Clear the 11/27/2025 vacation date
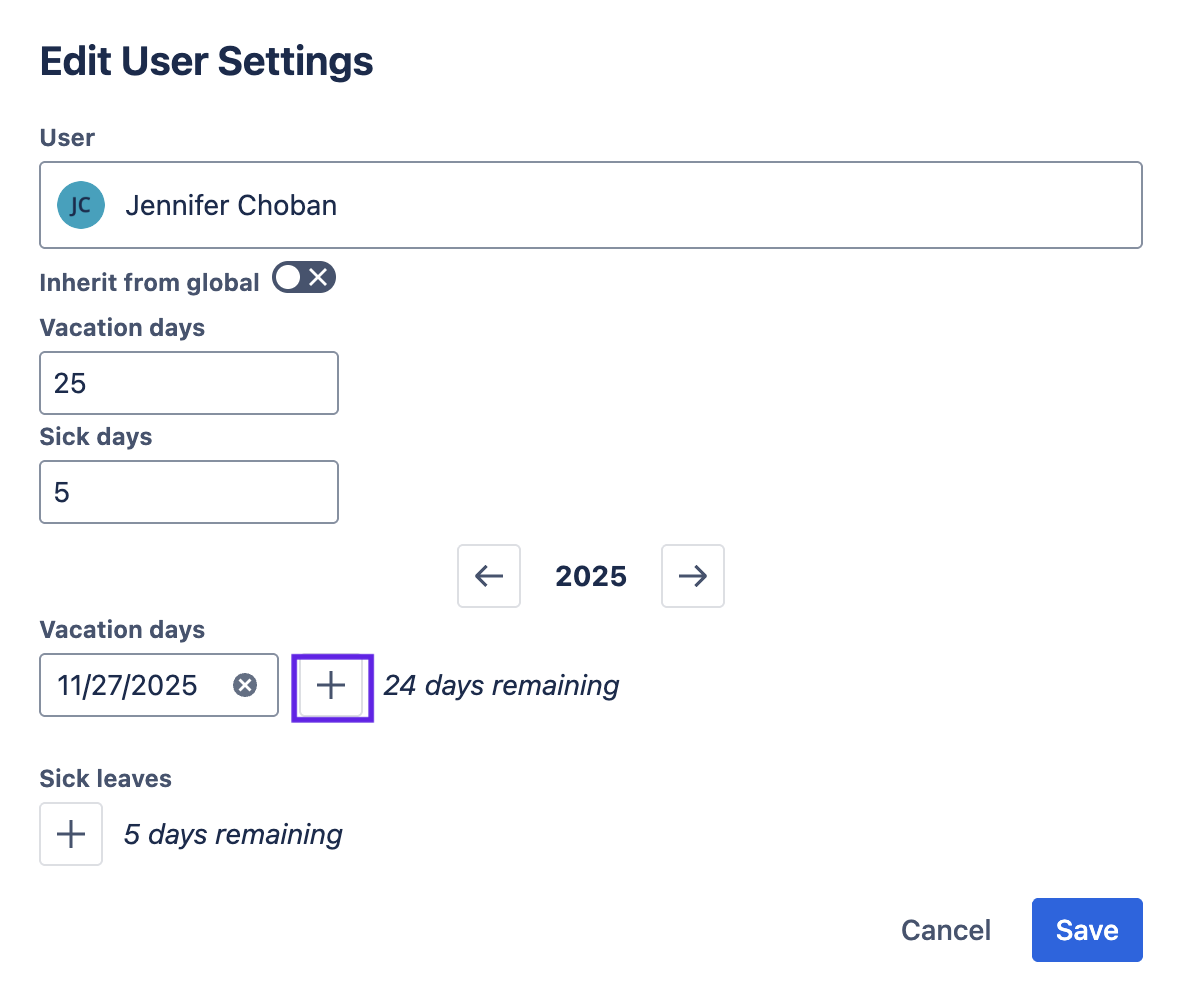The image size is (1188, 1004). tap(245, 685)
